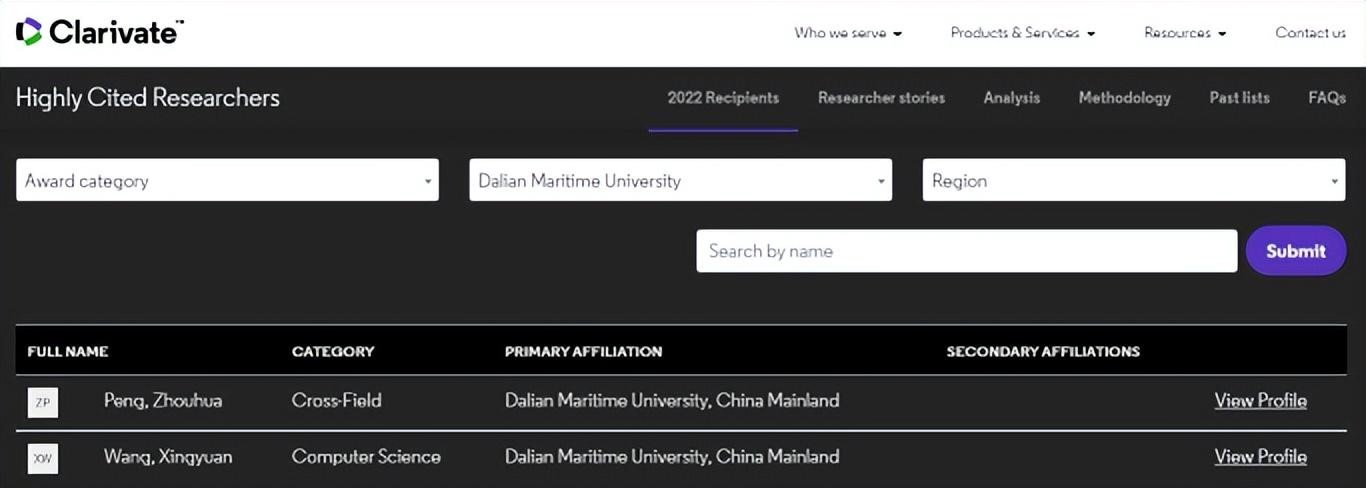This screenshot has height=488, width=1366.
Task: Open the Dalian Maritime University institution dropdown
Action: (680, 181)
